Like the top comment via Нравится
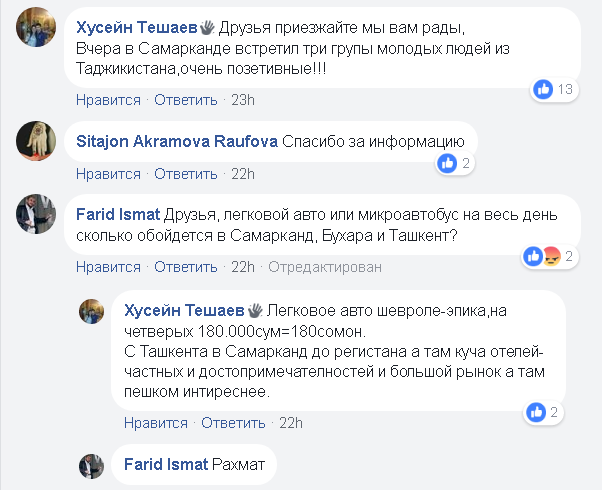602x490 pixels. pyautogui.click(x=108, y=99)
